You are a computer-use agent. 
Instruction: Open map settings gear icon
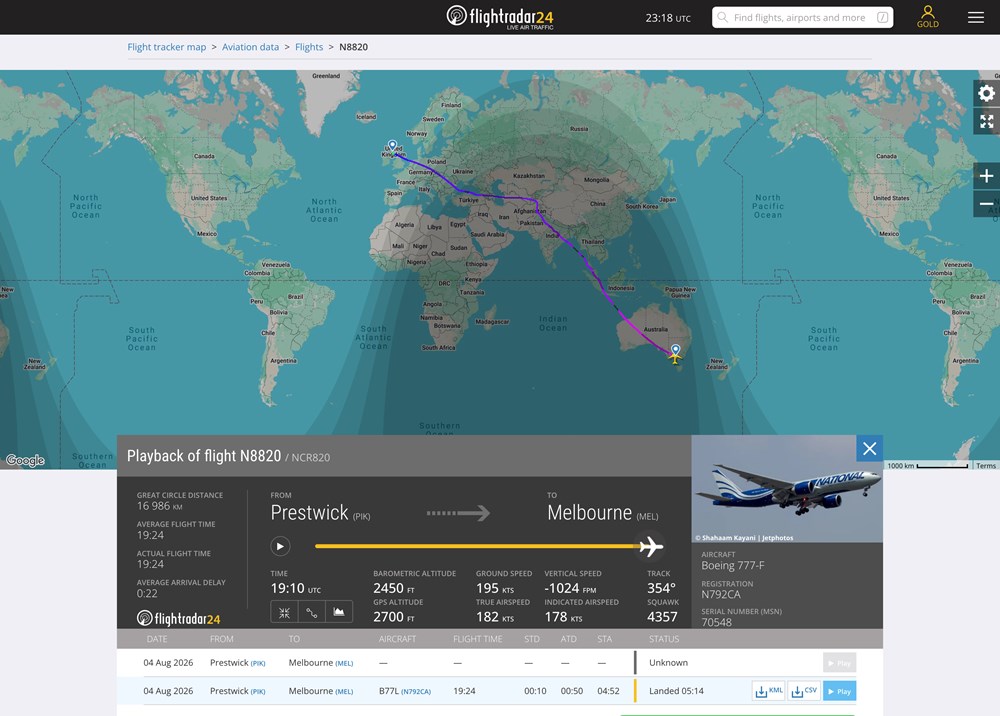click(x=986, y=94)
